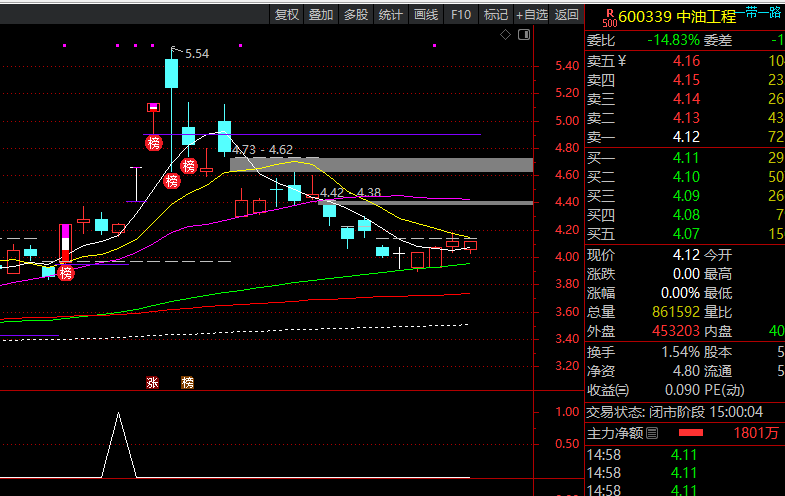This screenshot has height=496, width=785.
Task: Click the 5.54 high price label
Action: tap(197, 54)
